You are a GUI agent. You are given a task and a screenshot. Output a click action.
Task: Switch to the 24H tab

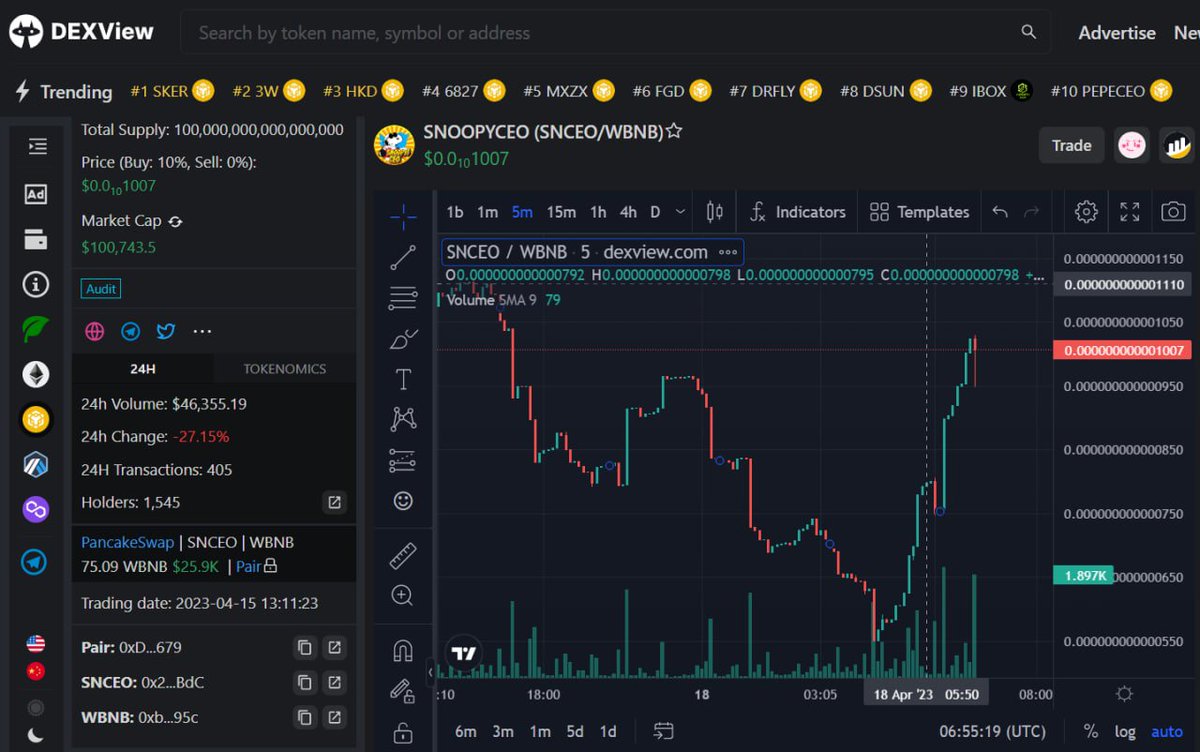(143, 369)
